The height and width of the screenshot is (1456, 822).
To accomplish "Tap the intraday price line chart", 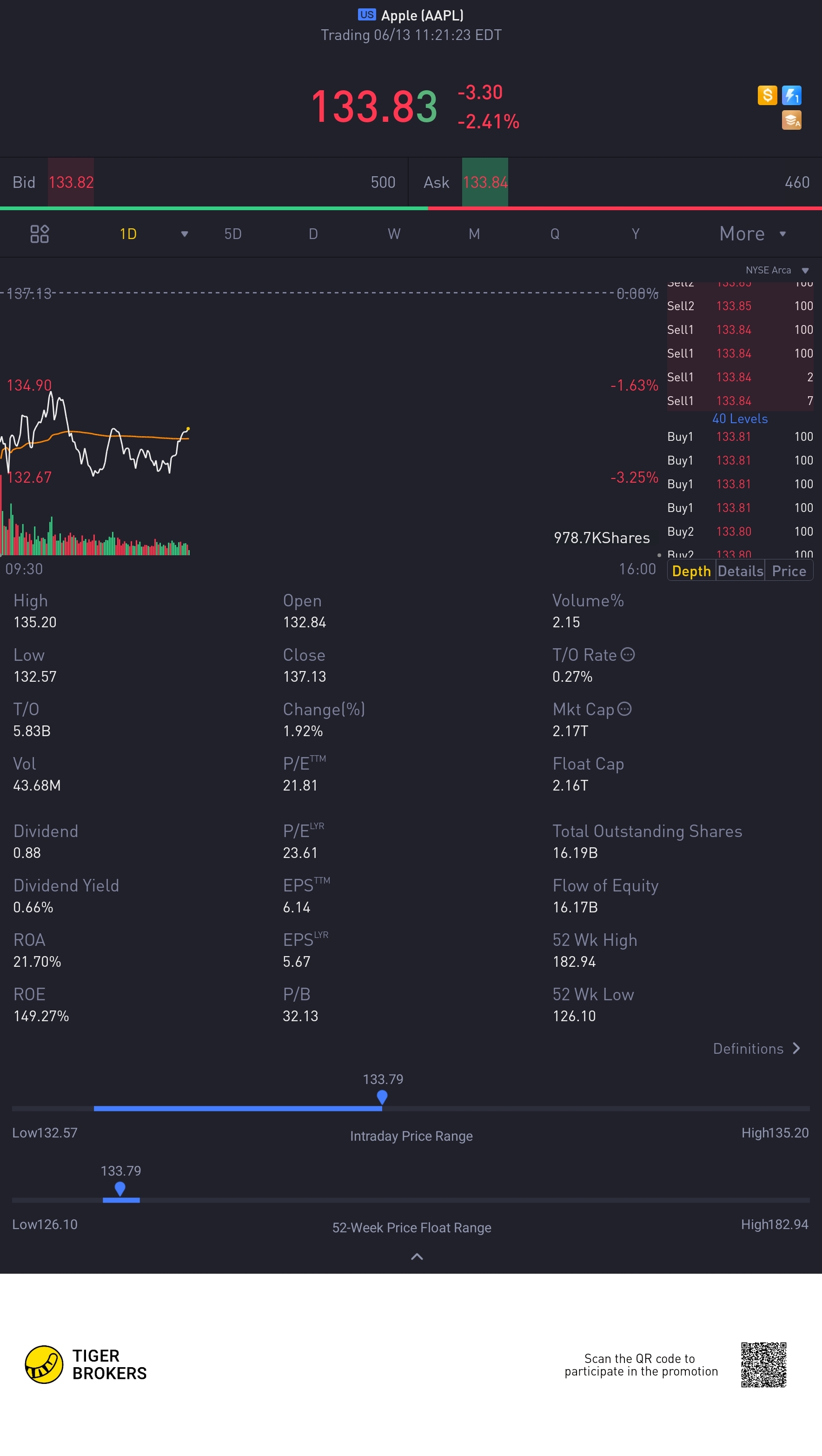I will click(x=95, y=434).
